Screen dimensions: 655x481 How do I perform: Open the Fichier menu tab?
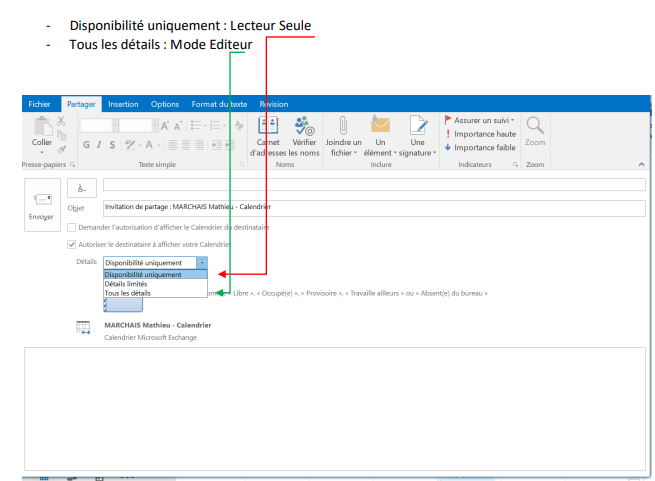(39, 104)
